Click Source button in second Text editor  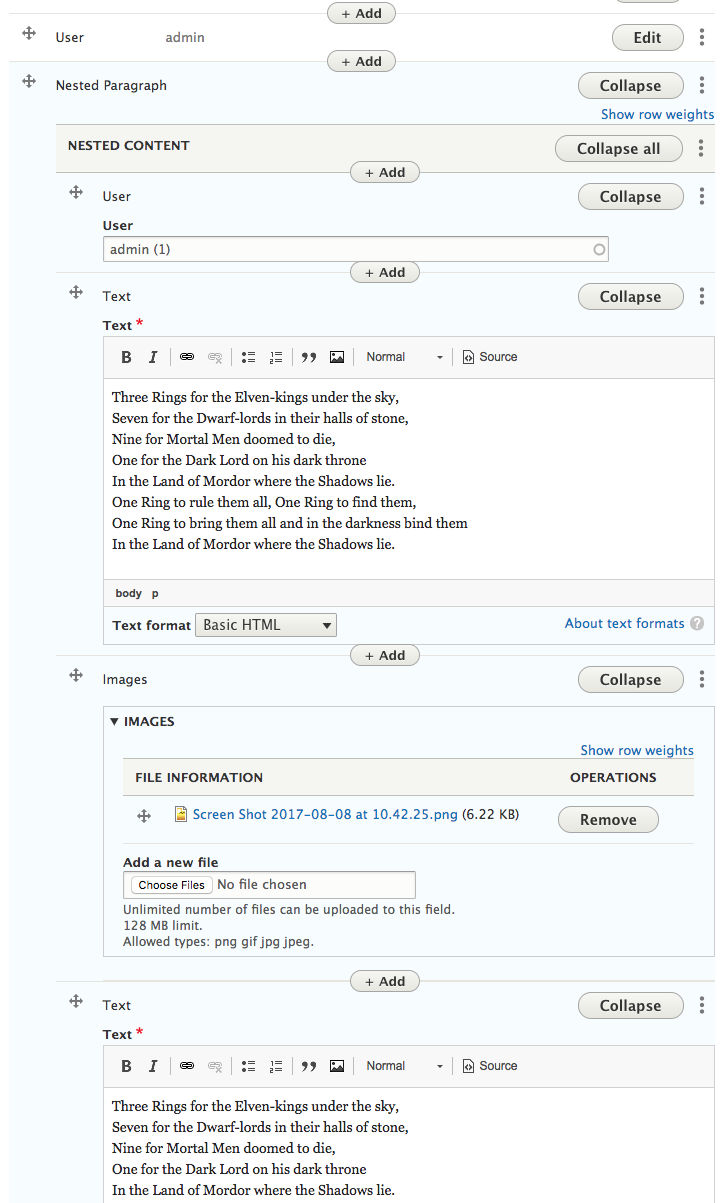[x=490, y=1066]
